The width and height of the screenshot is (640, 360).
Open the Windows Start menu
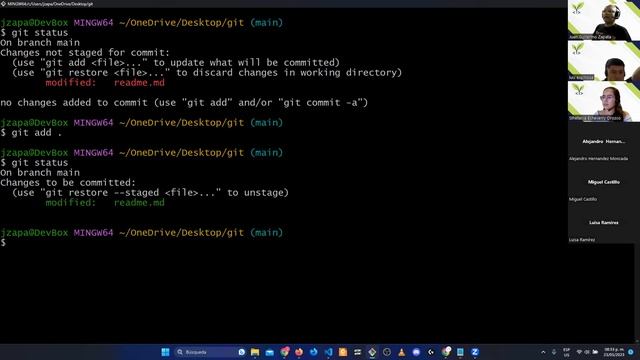[165, 352]
